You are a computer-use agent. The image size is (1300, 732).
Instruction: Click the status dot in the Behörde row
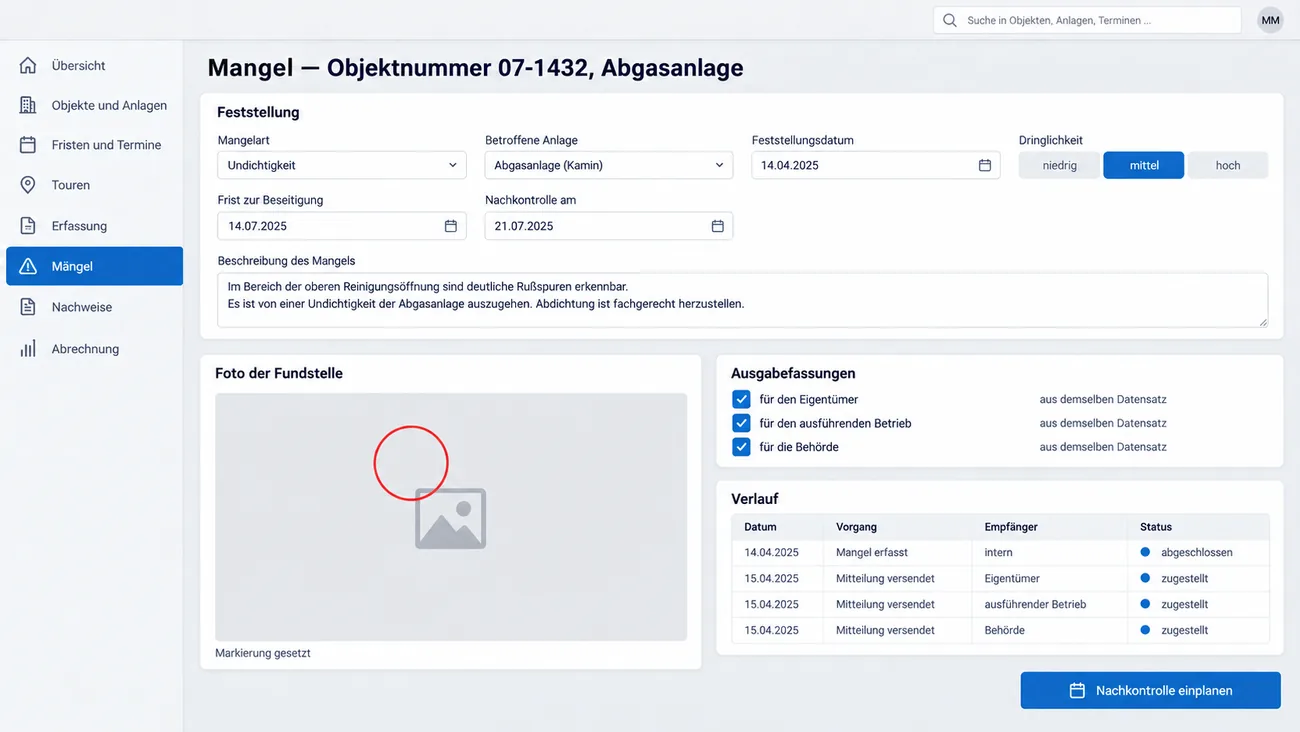click(x=1146, y=630)
